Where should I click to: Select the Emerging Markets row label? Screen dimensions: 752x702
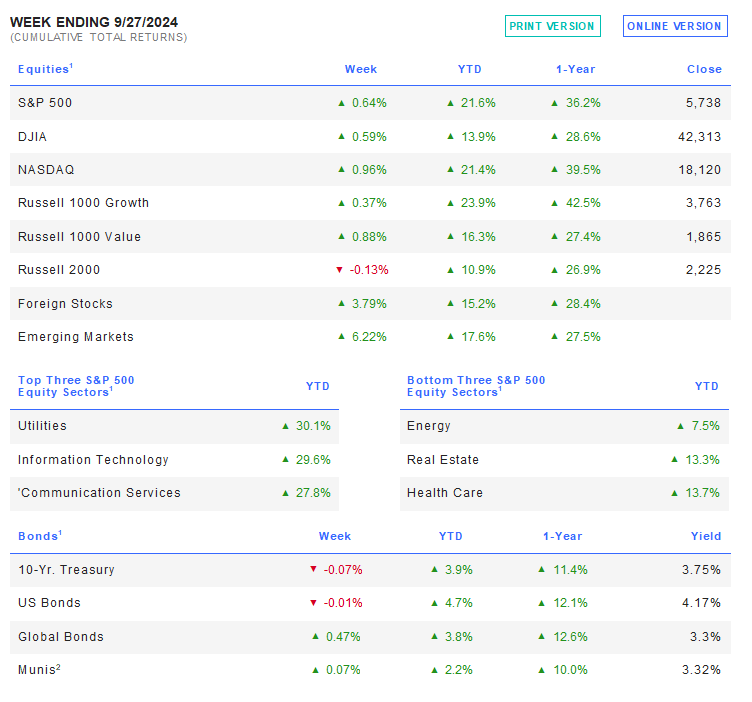pos(76,337)
